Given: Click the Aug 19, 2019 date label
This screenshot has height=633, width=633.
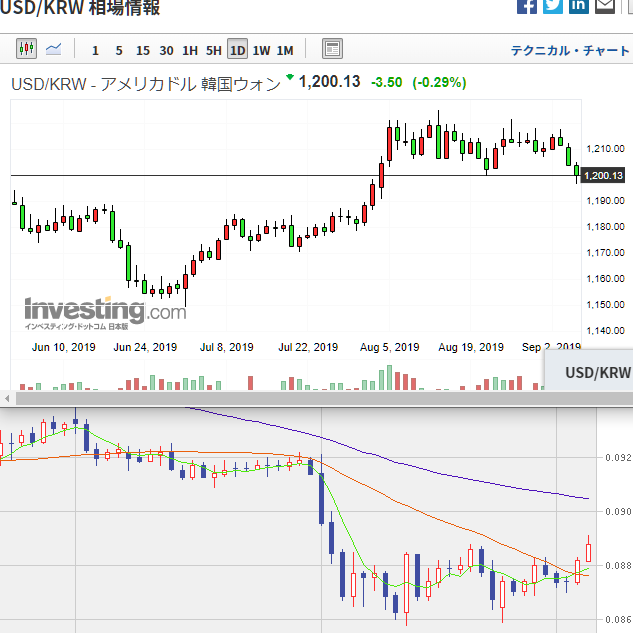Looking at the screenshot, I should 471,347.
